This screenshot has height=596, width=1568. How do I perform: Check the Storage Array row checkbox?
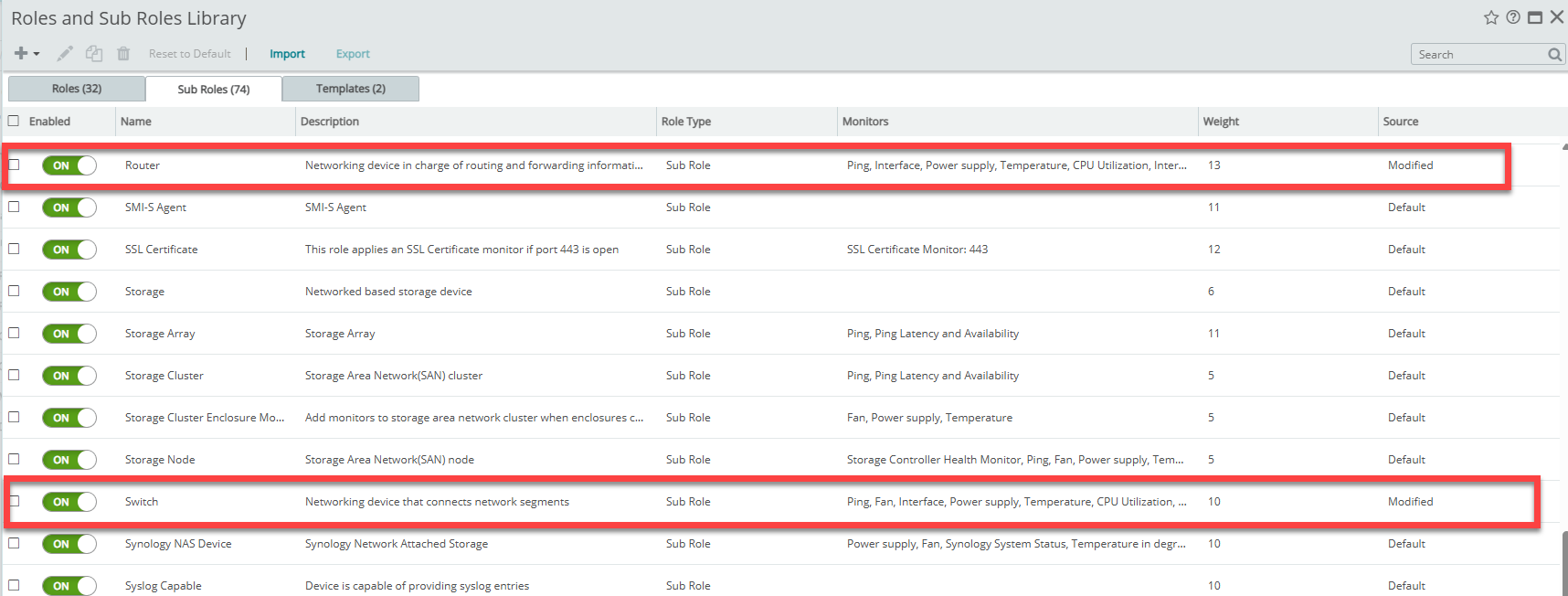(14, 333)
